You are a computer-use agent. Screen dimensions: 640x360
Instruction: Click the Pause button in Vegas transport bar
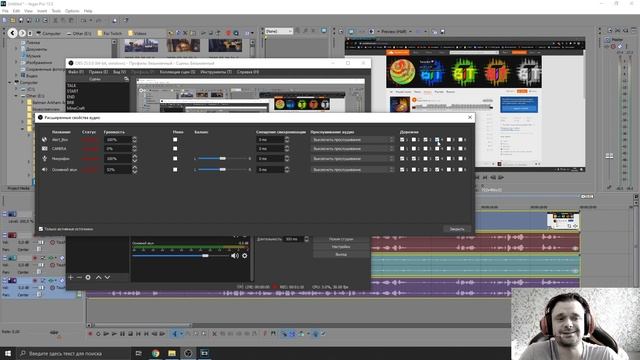tap(122, 334)
